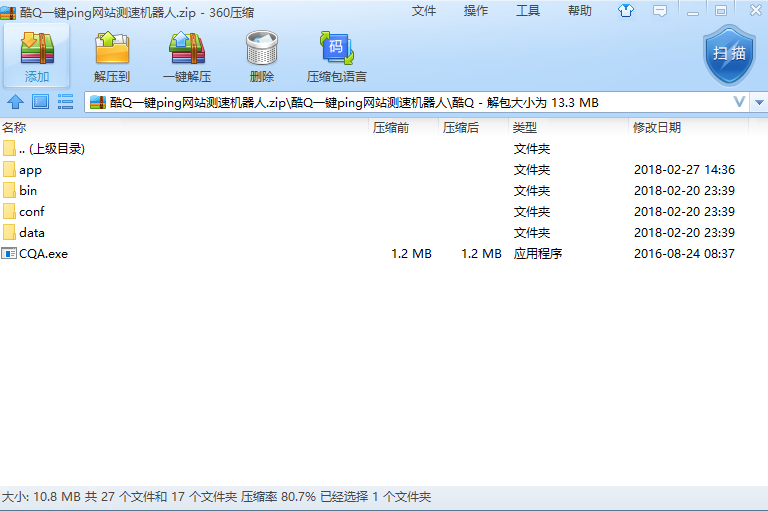Switch to large icon view mode

coord(40,102)
